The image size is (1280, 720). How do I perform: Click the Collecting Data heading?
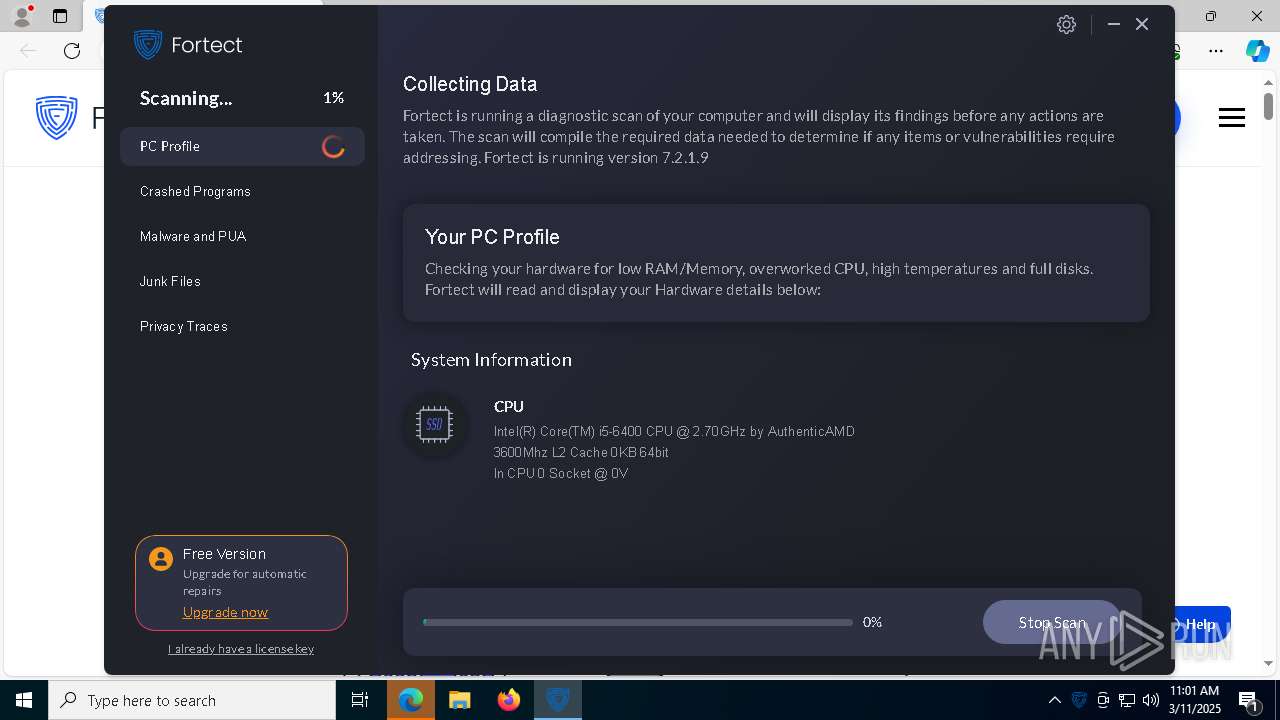tap(470, 84)
